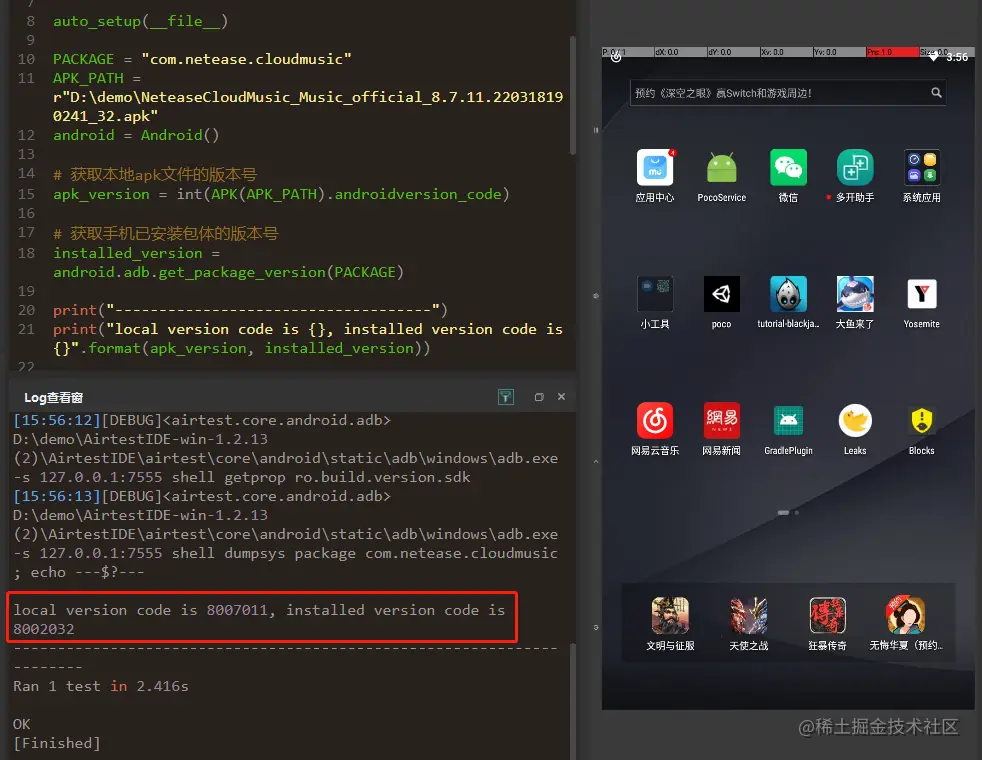Open the Leaks canary app
The width and height of the screenshot is (982, 760).
pyautogui.click(x=855, y=420)
